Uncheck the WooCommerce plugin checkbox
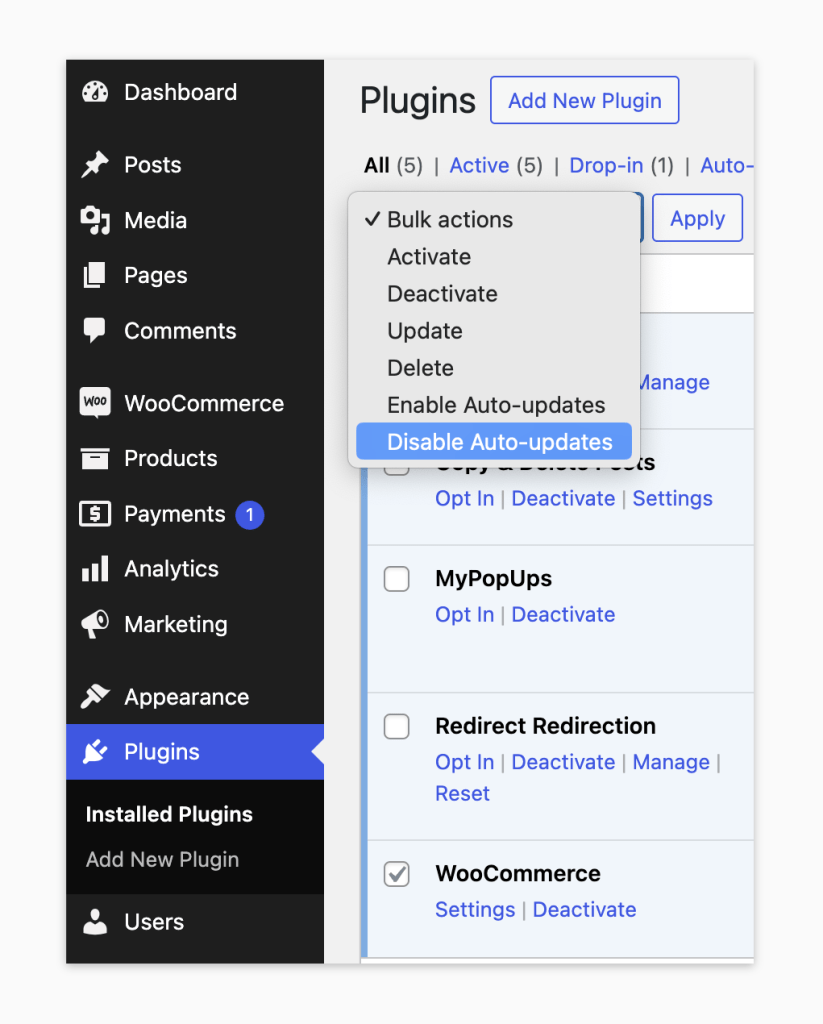The width and height of the screenshot is (823, 1024). click(396, 874)
